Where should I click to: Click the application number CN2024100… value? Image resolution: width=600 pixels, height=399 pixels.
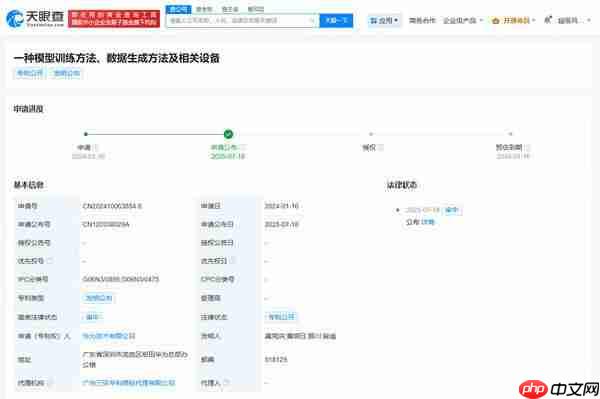tap(112, 206)
